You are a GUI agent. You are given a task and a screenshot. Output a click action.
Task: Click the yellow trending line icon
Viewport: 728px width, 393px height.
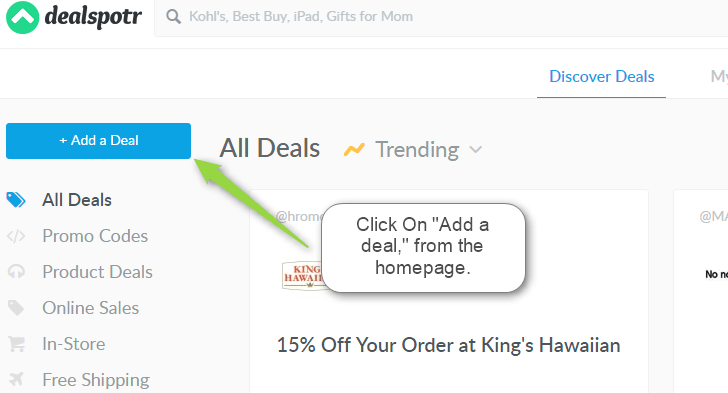tap(354, 150)
